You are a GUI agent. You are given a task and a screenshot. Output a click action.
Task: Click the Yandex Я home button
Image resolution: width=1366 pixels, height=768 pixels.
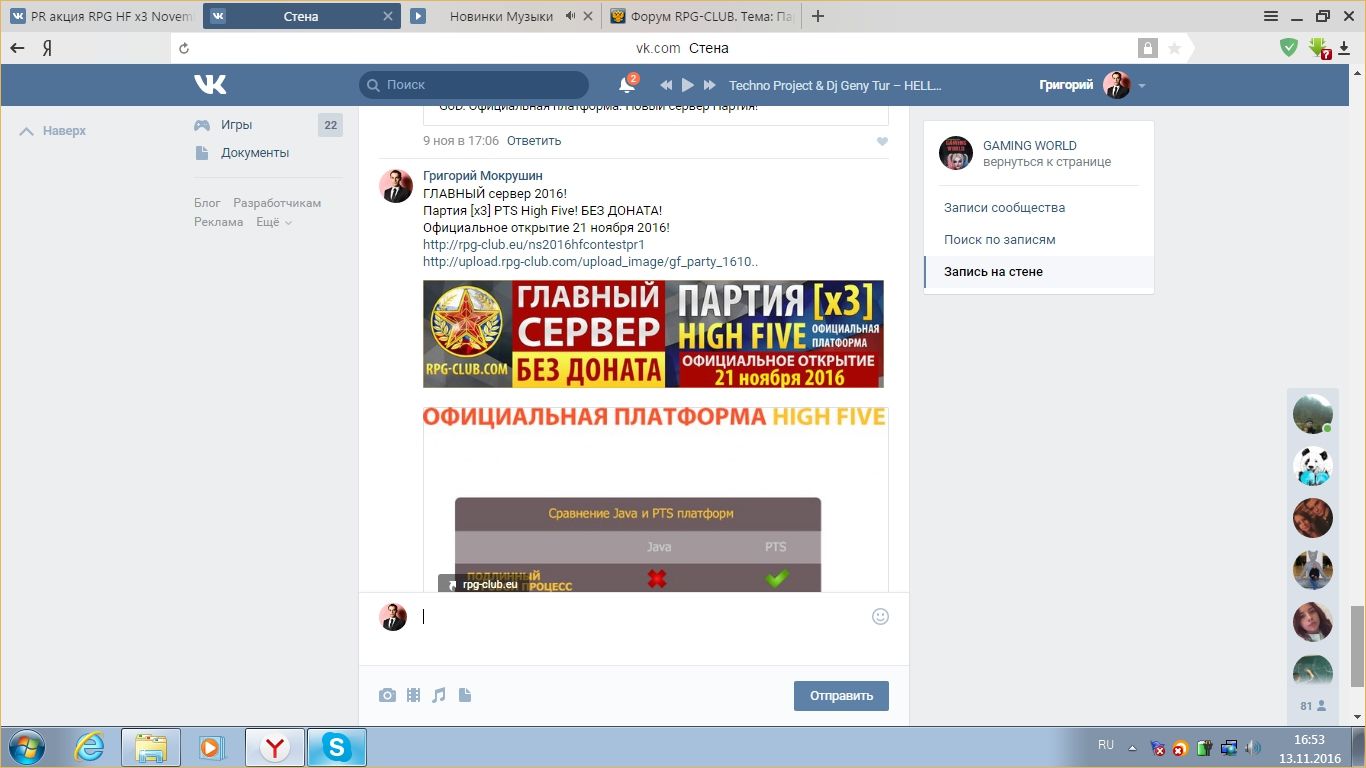(47, 48)
